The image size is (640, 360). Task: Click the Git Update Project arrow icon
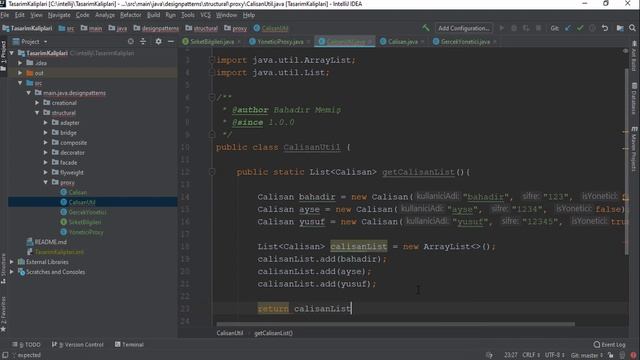click(x=568, y=28)
